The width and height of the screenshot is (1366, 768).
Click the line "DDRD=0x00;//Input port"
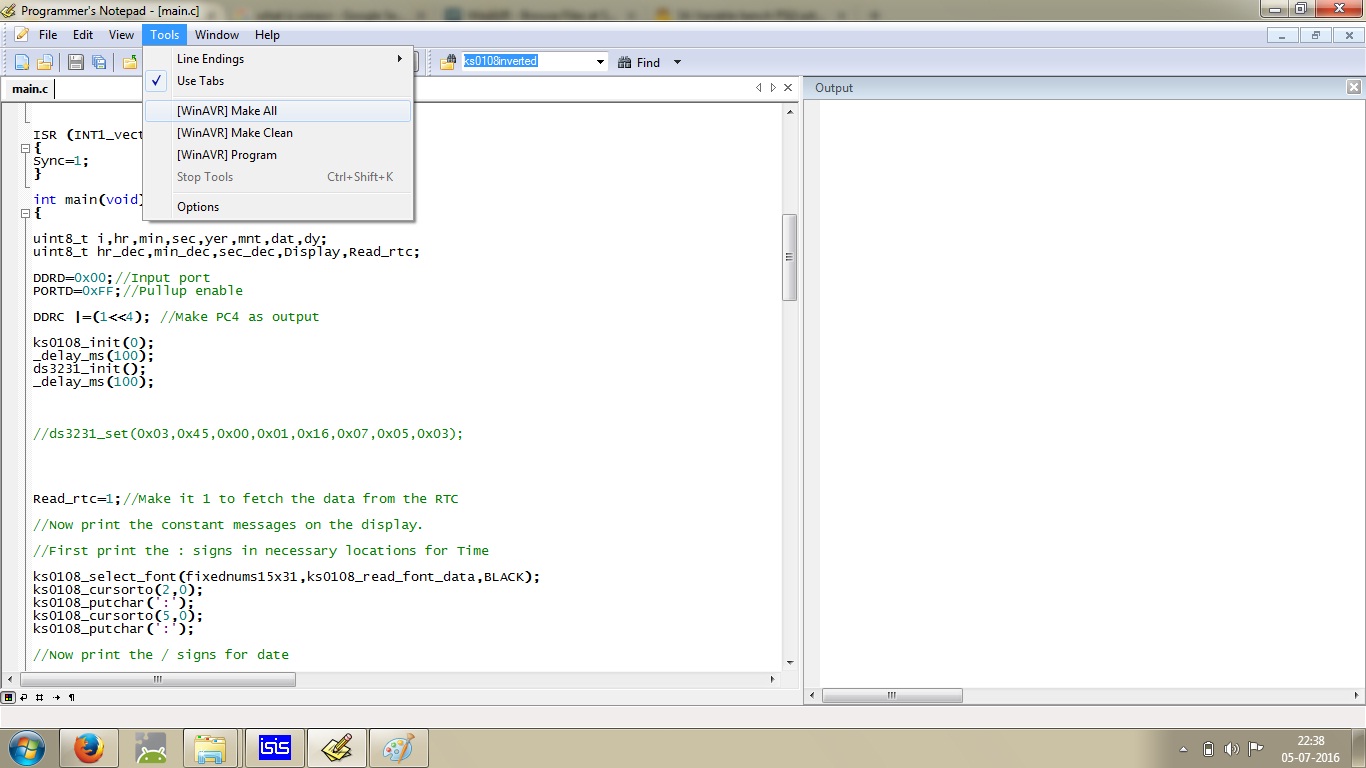122,278
